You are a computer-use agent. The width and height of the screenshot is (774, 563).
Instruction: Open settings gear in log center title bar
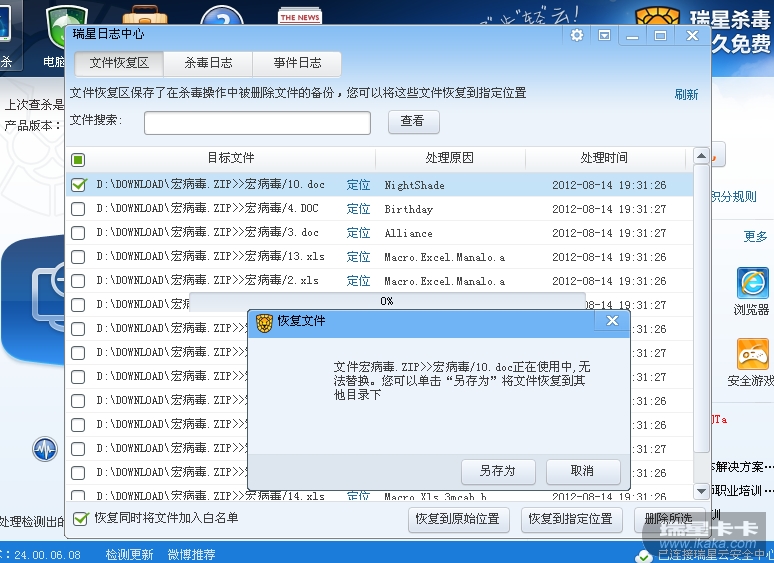tap(577, 36)
